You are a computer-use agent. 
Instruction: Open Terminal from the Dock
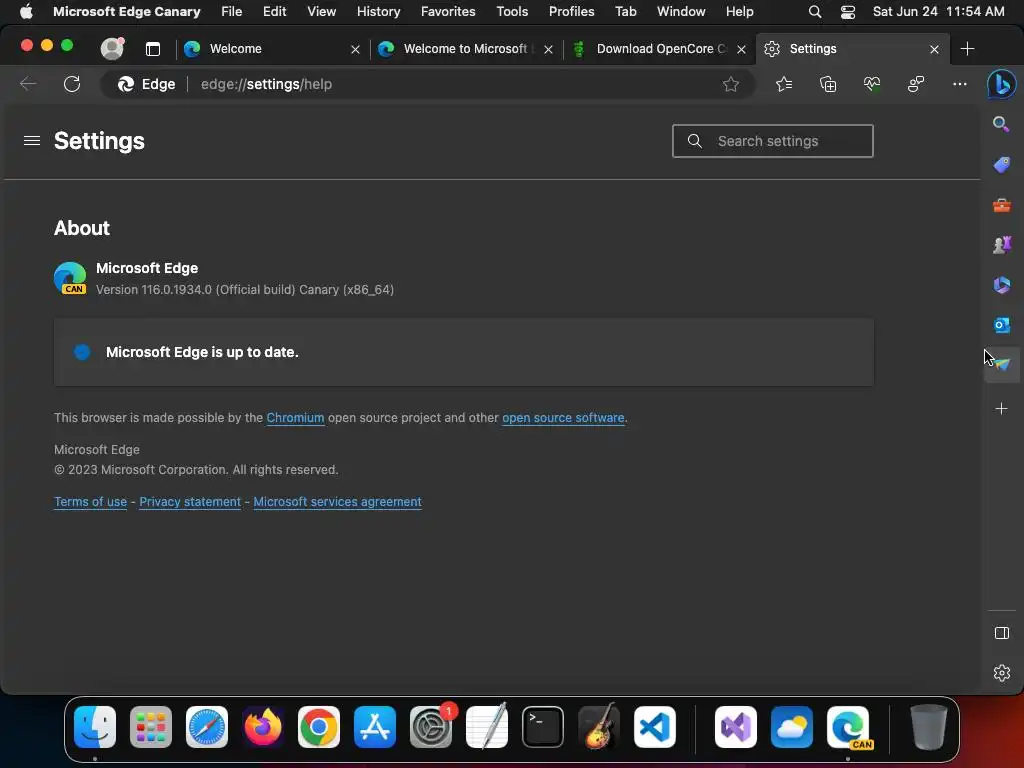pos(543,727)
